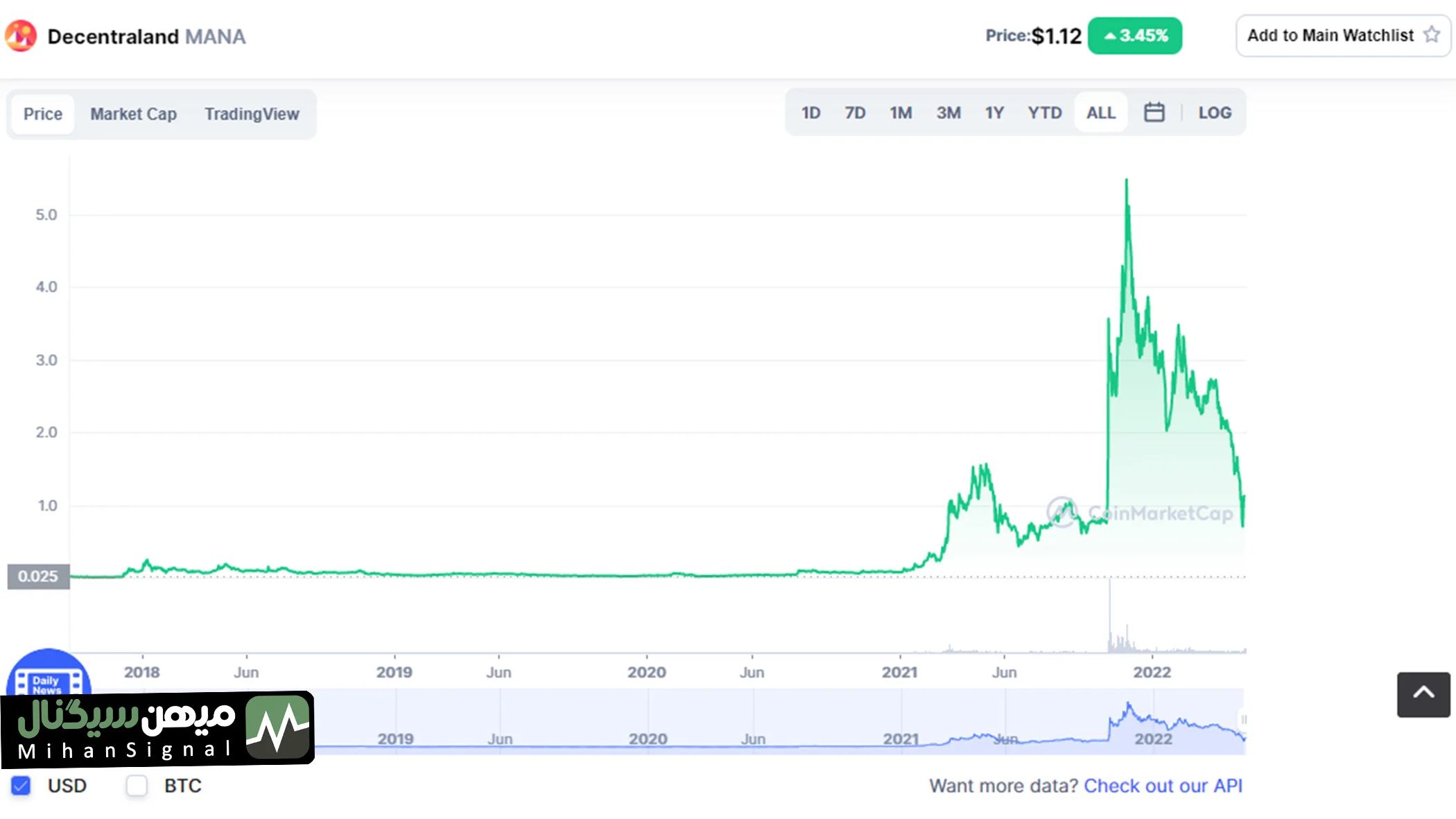Screen dimensions: 1456x819
Task: Select the 1M time range
Action: click(x=901, y=112)
